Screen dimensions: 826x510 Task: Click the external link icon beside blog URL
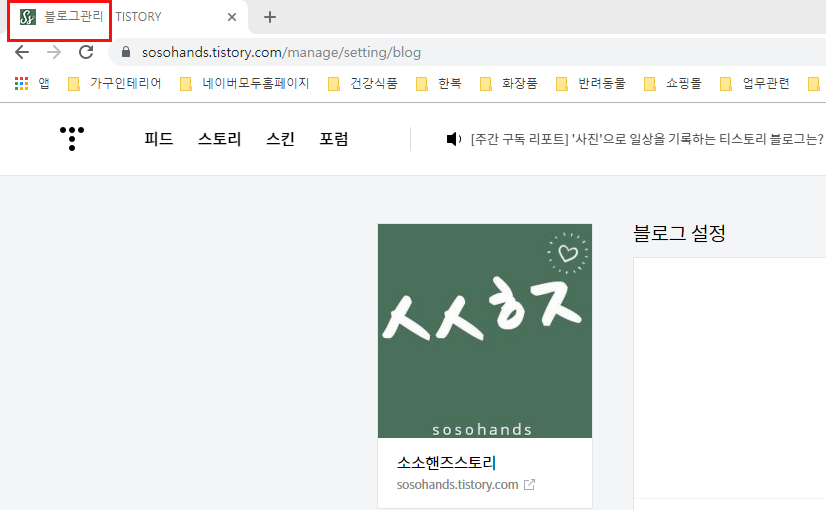[x=529, y=485]
